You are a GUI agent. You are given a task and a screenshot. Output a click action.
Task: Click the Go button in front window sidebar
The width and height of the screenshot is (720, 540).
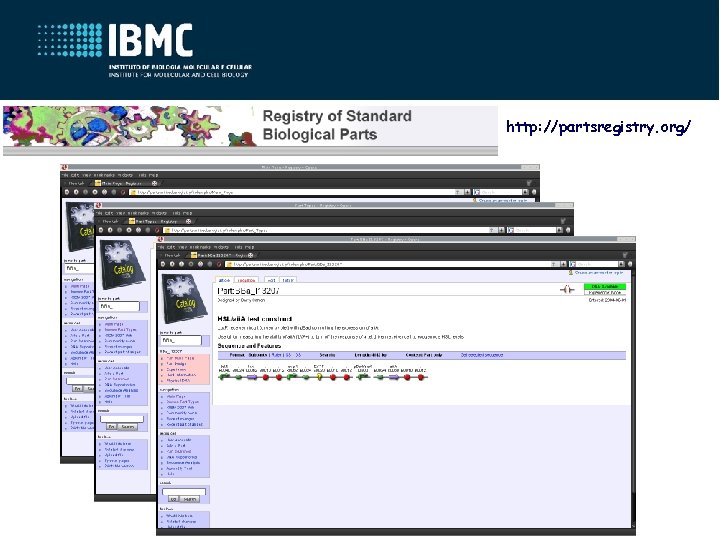174,499
